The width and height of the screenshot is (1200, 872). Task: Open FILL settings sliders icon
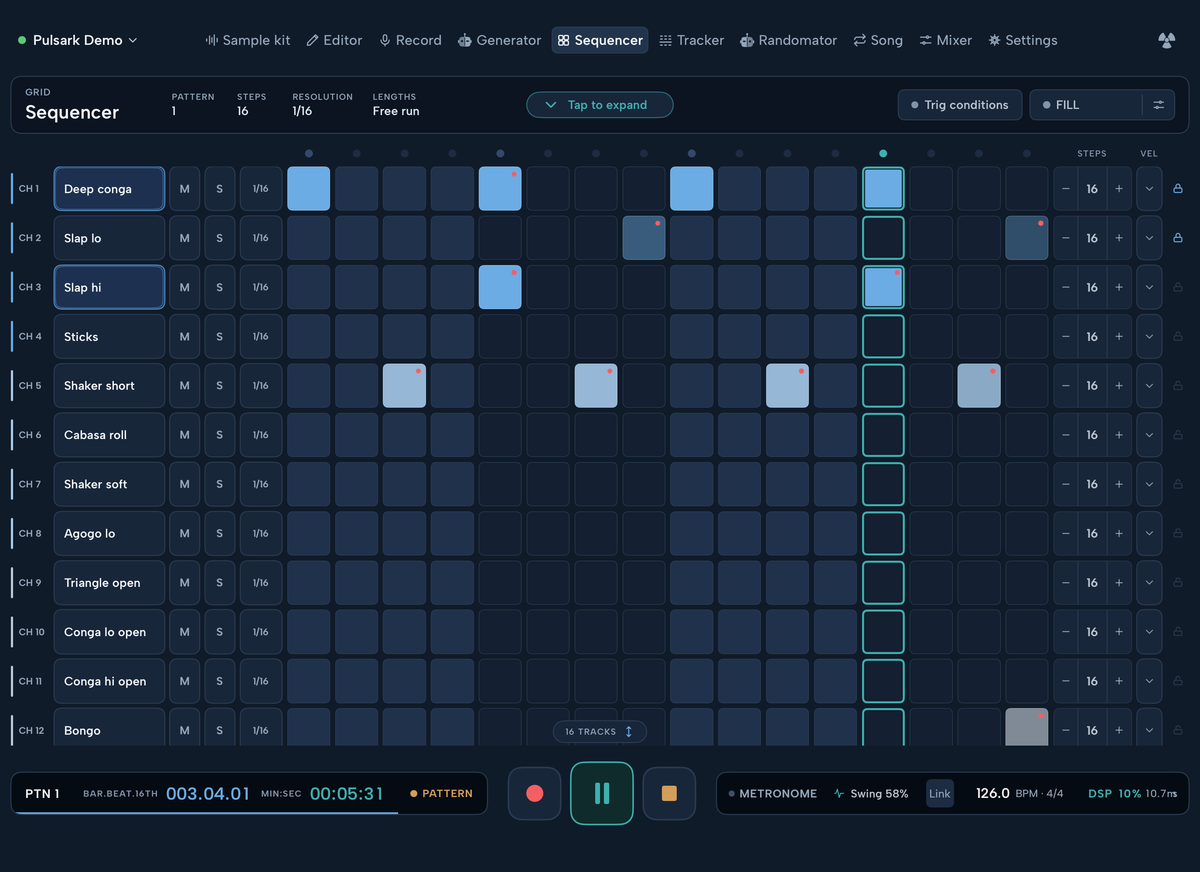[x=1159, y=105]
